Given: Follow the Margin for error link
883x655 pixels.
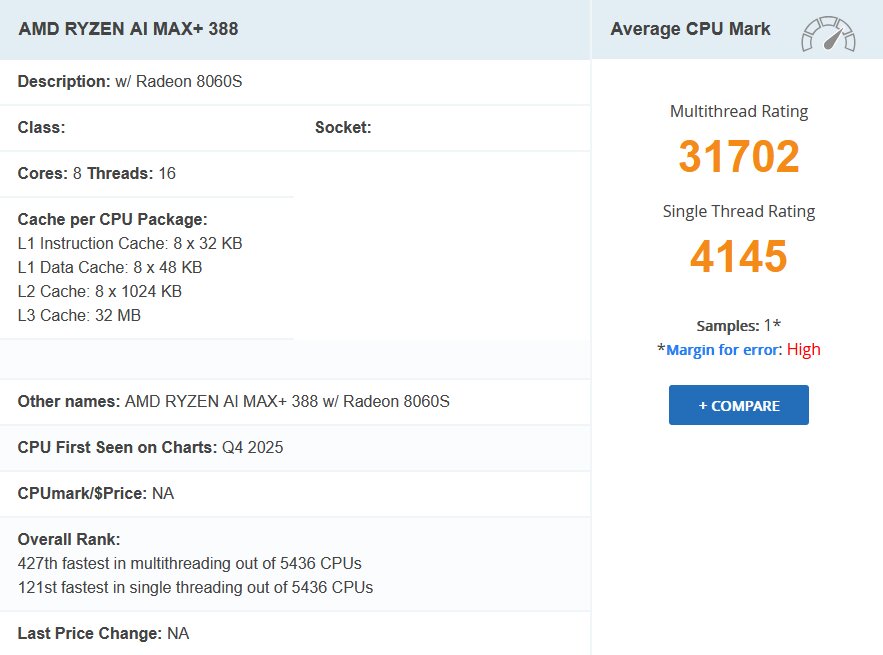Looking at the screenshot, I should pos(723,349).
